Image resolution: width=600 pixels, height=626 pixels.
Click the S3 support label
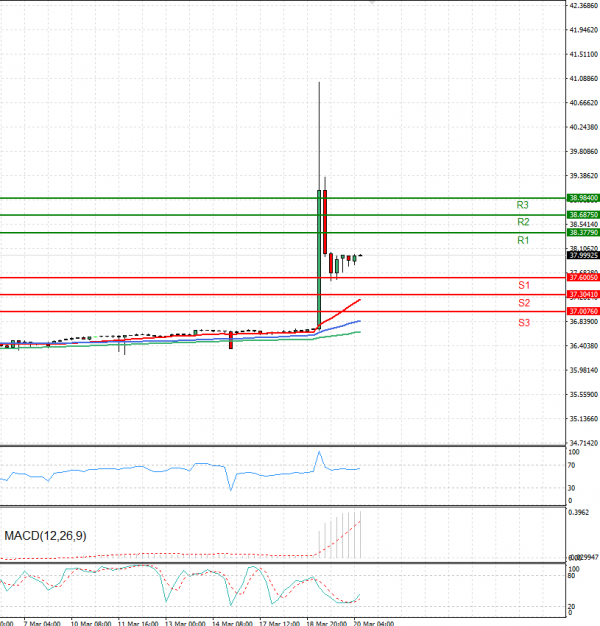(524, 323)
